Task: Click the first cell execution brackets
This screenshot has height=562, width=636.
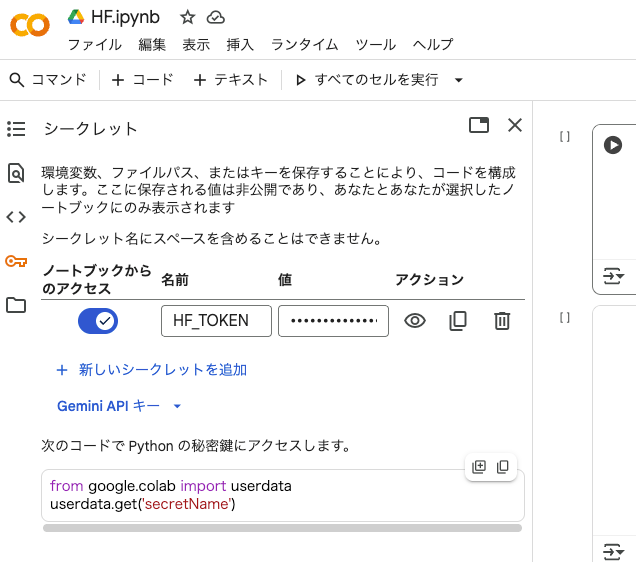Action: tap(565, 137)
